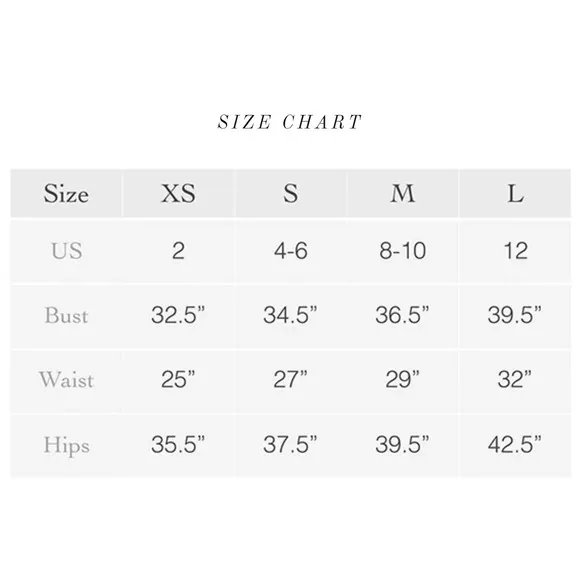Click the US row label

pos(67,251)
